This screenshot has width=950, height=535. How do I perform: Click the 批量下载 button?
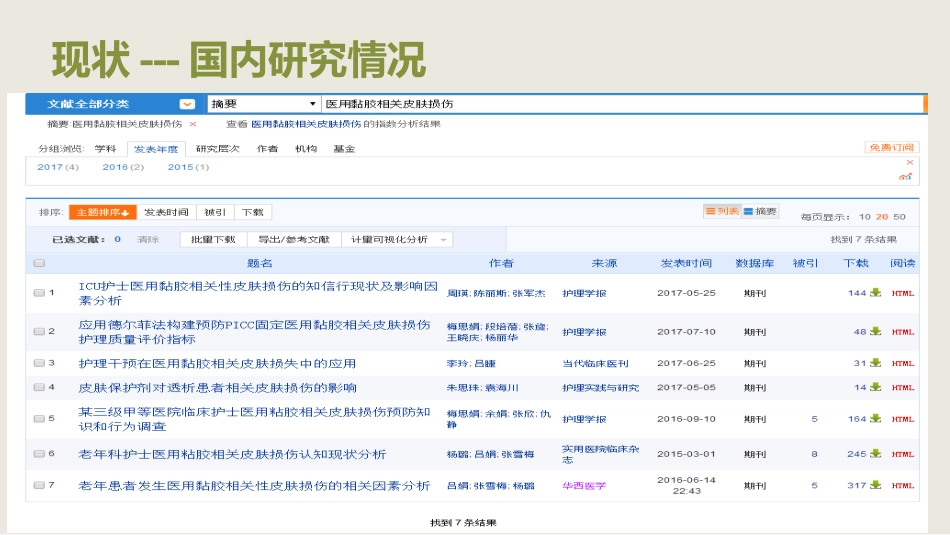(213, 239)
